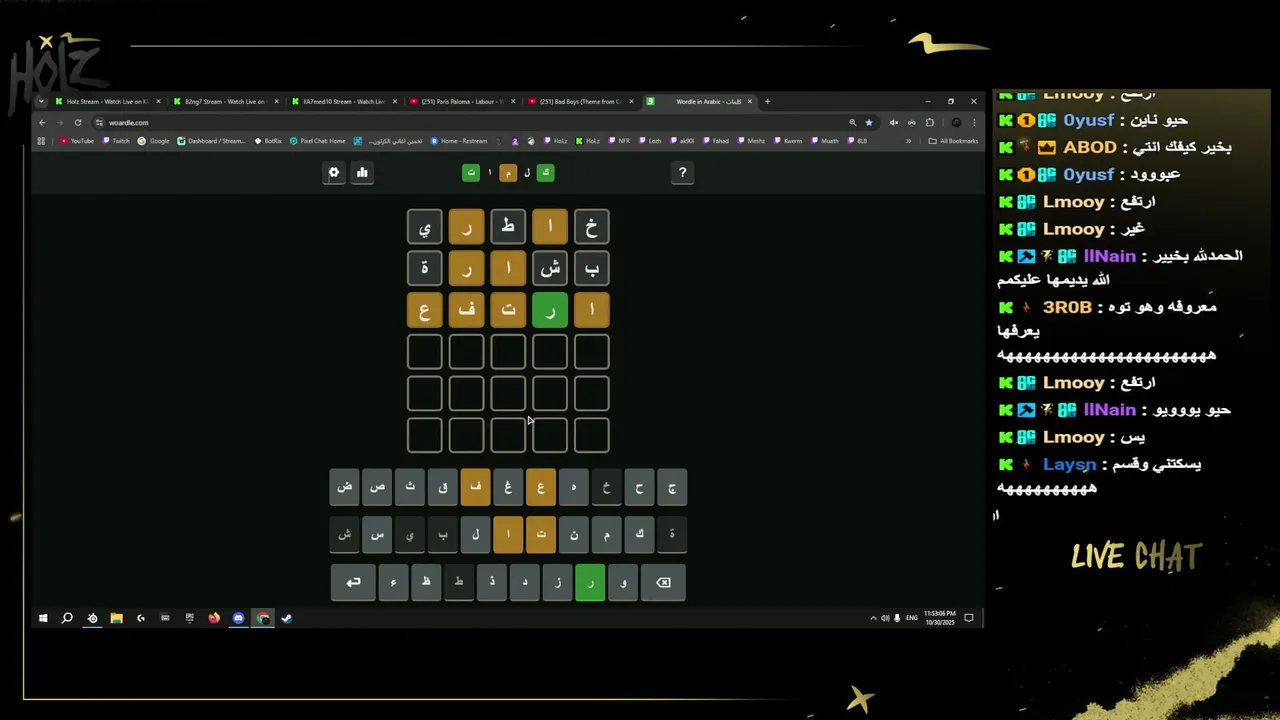Hit the on-screen Enter return key
Screen dimensions: 1280x720
(x=353, y=582)
